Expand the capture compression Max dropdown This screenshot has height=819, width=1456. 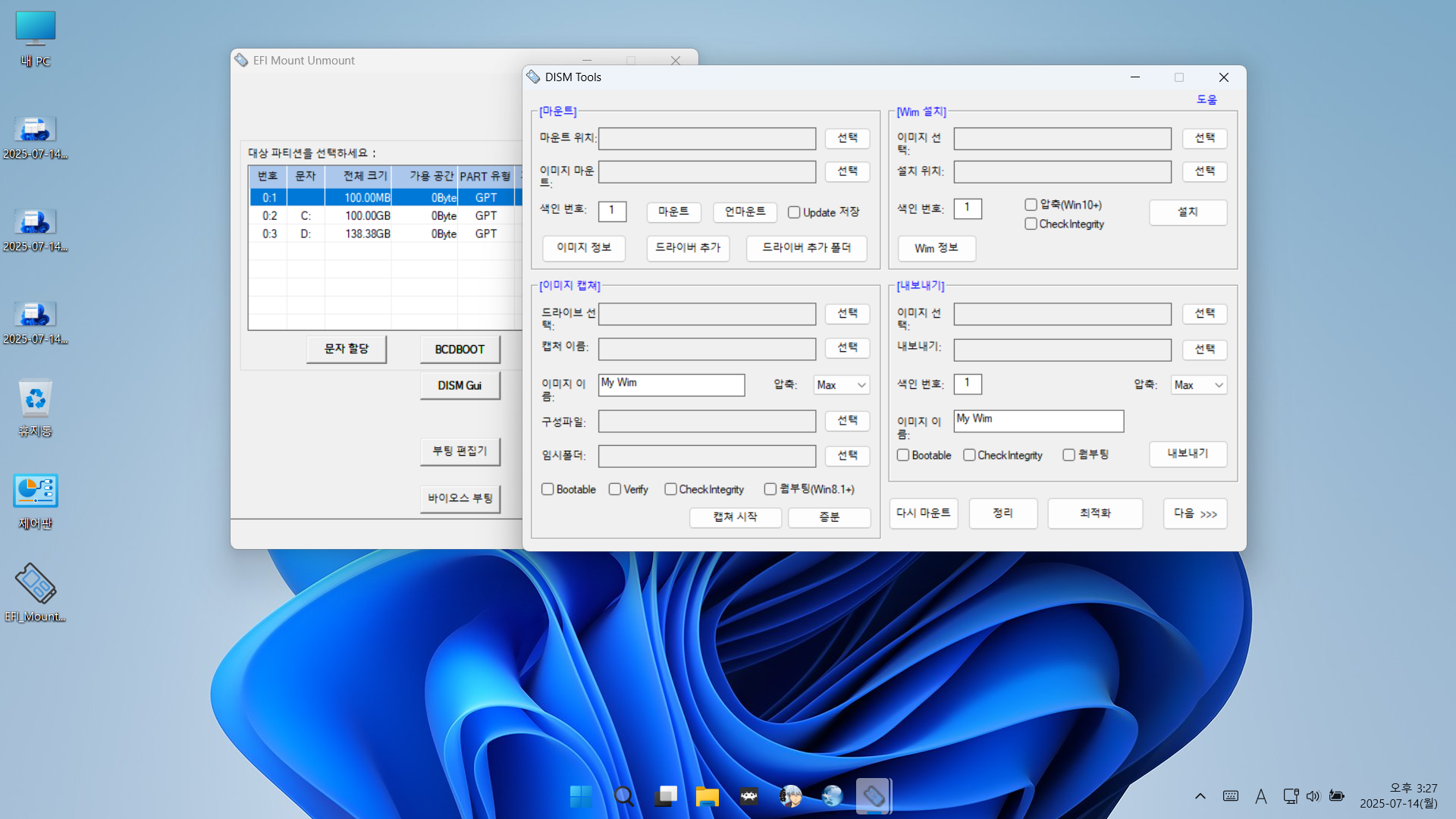point(842,385)
